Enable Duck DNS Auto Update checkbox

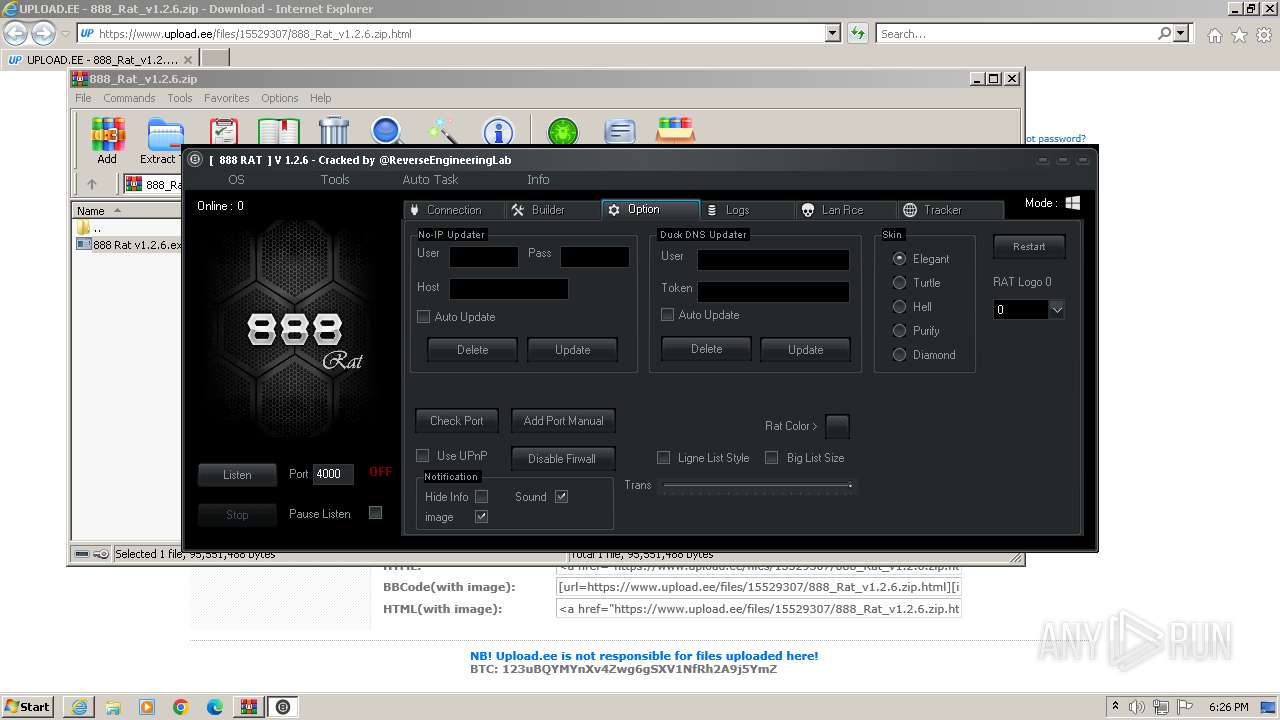[x=668, y=315]
